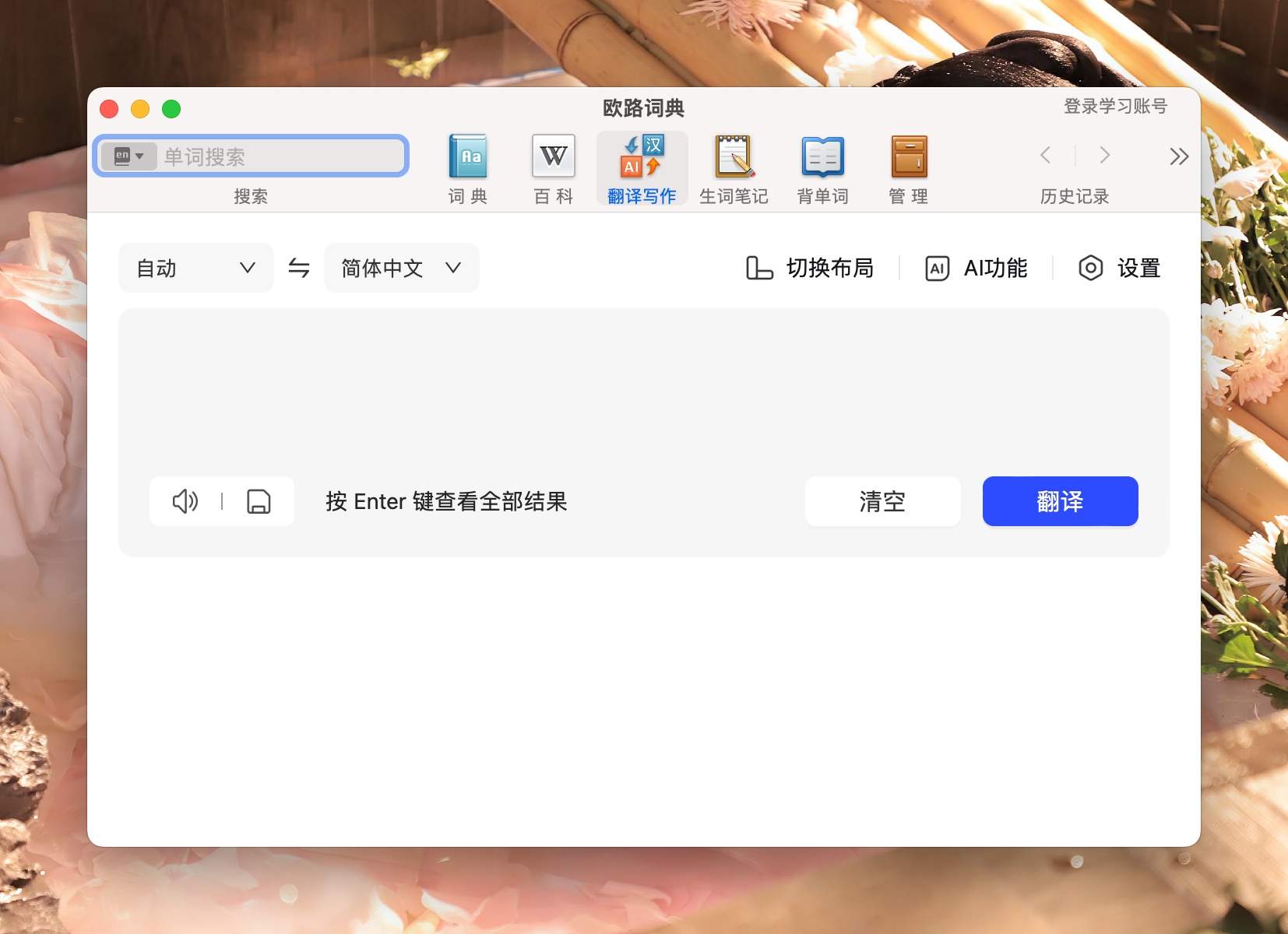
Task: Open 设置 translation settings
Action: coord(1119,268)
